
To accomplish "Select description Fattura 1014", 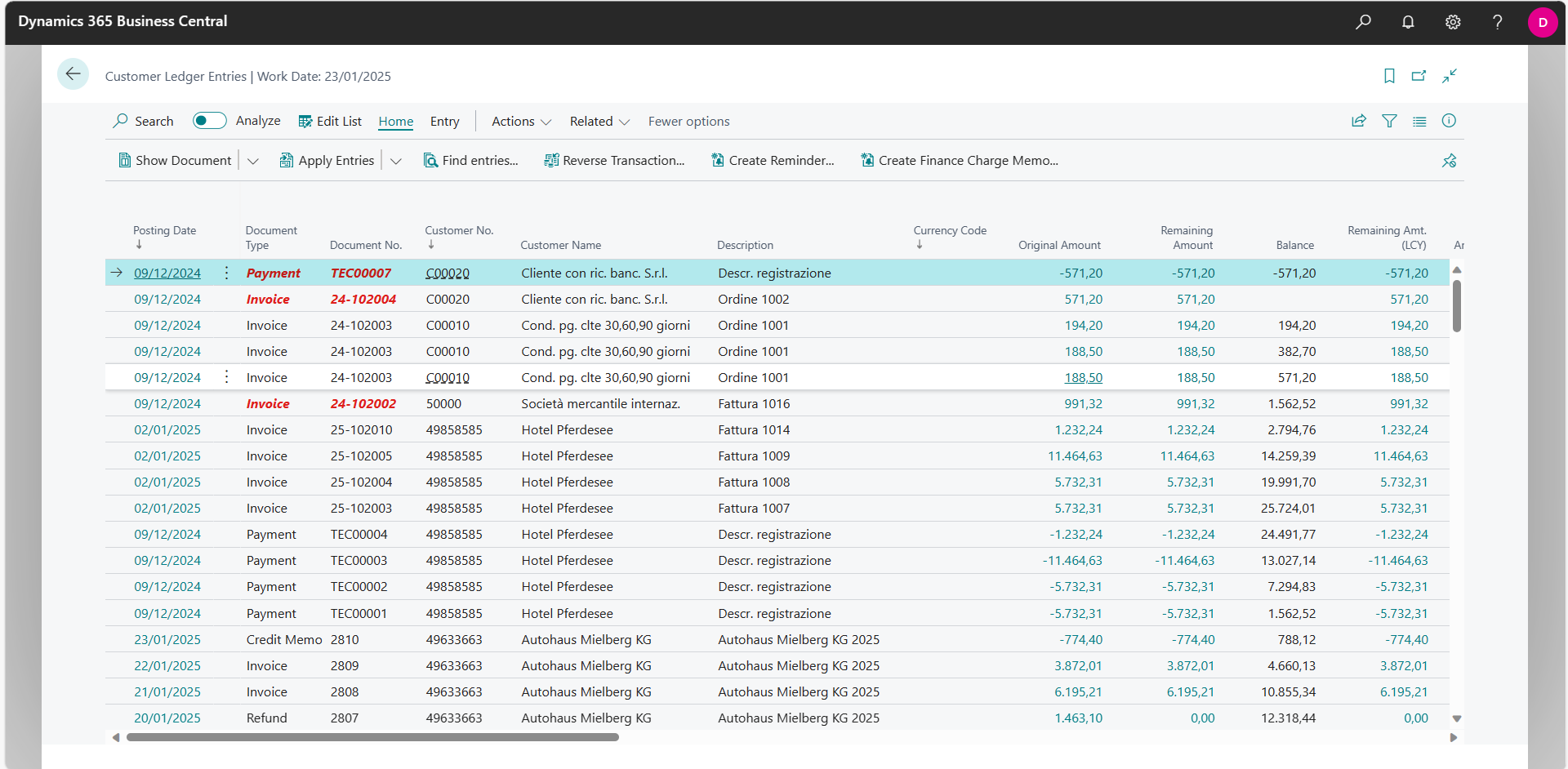I will (x=754, y=429).
